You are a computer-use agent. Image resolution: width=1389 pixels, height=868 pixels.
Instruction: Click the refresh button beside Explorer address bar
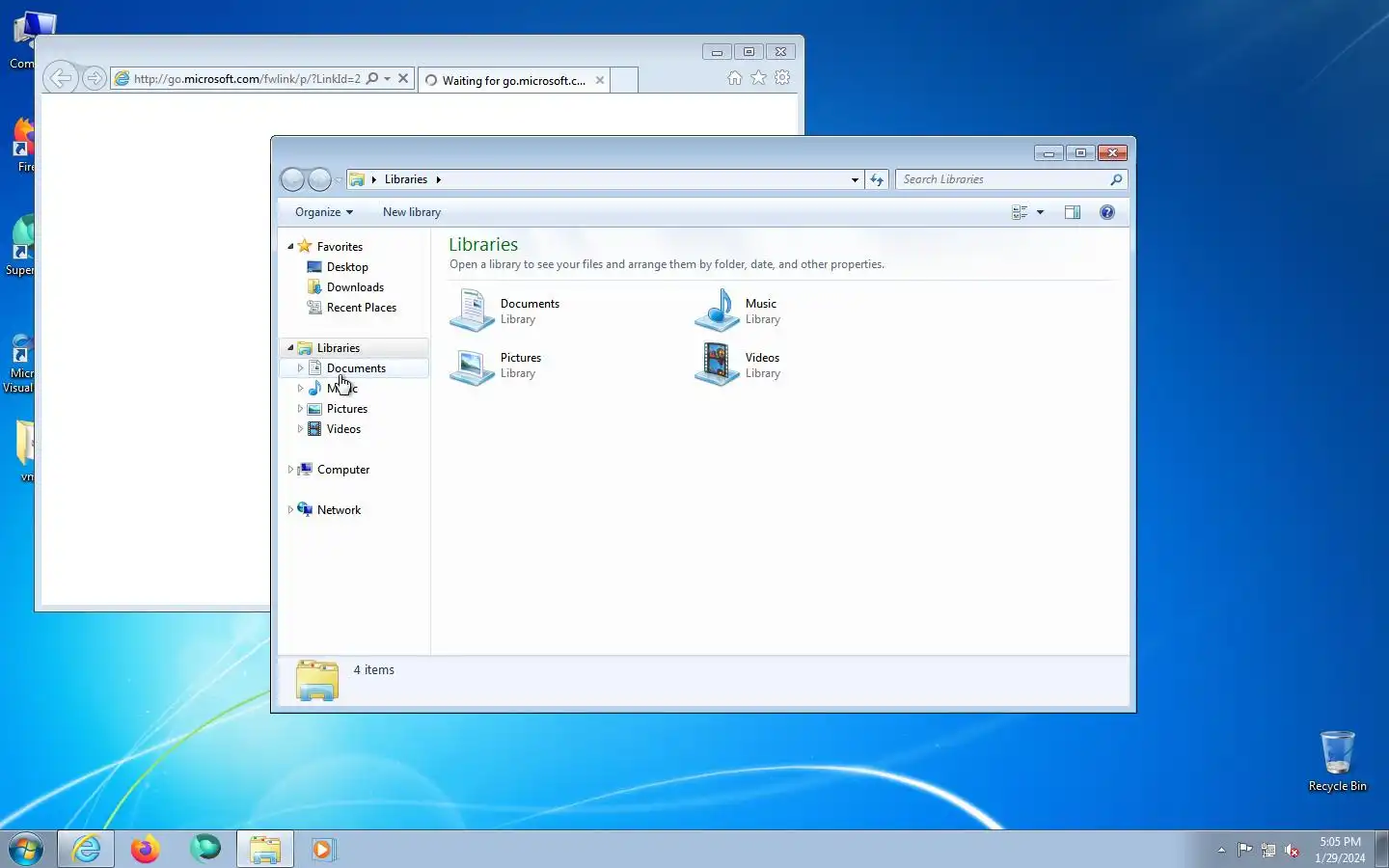pyautogui.click(x=877, y=179)
